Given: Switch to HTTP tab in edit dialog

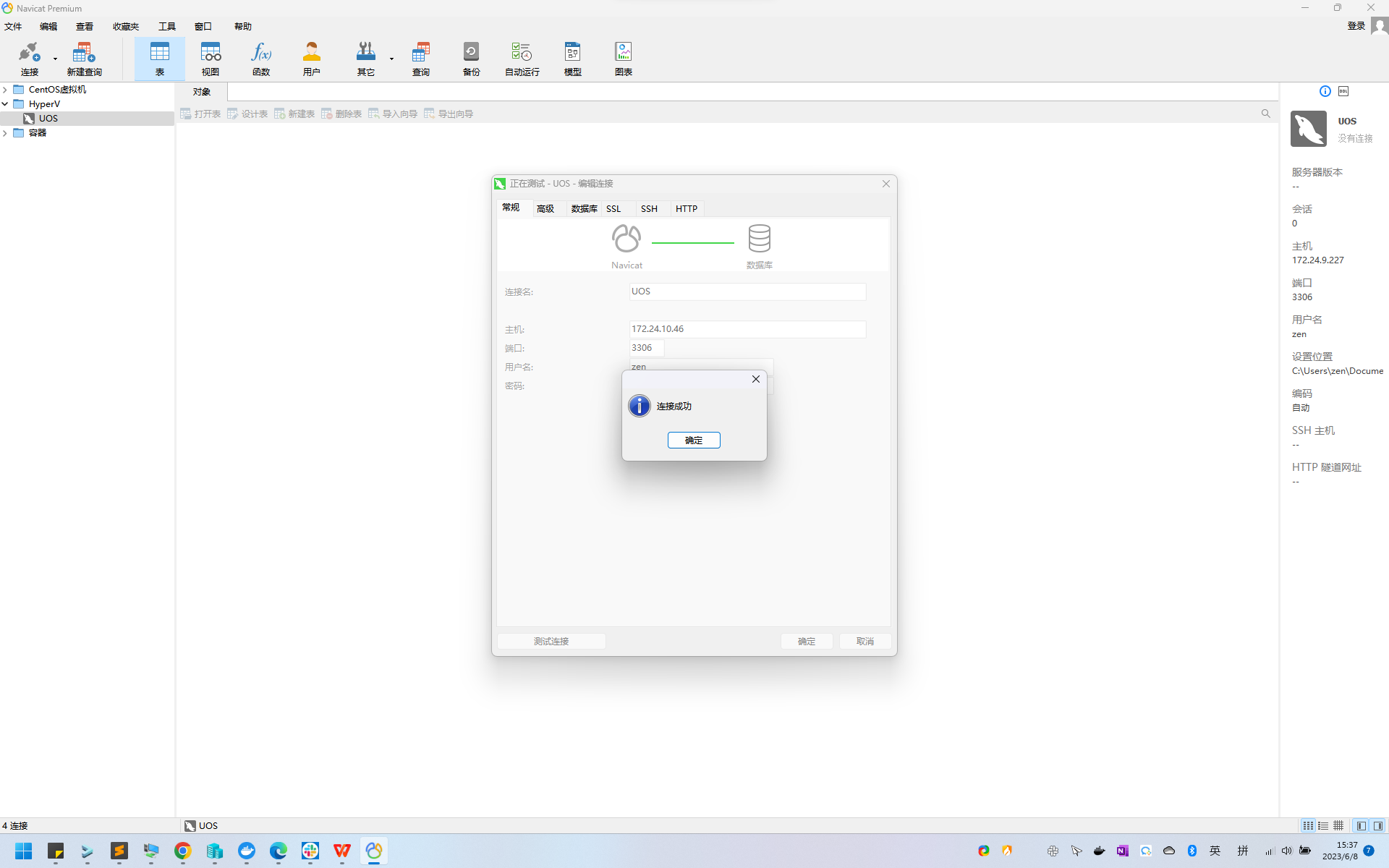Looking at the screenshot, I should tap(687, 209).
